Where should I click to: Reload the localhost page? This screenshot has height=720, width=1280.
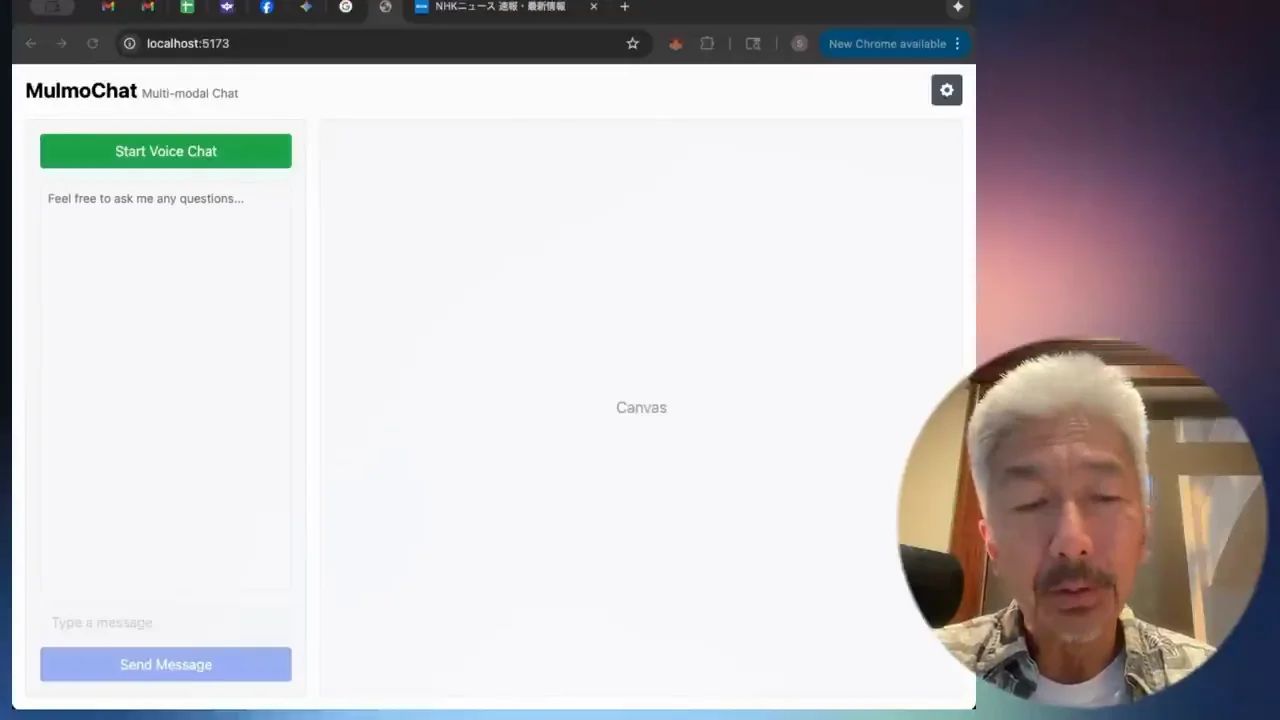click(92, 43)
